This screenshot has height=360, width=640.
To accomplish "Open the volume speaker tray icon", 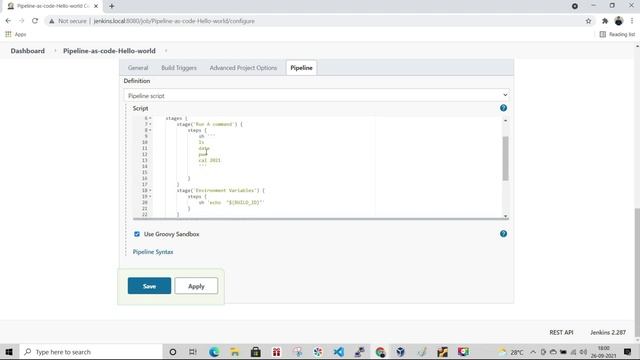I will 583,352.
